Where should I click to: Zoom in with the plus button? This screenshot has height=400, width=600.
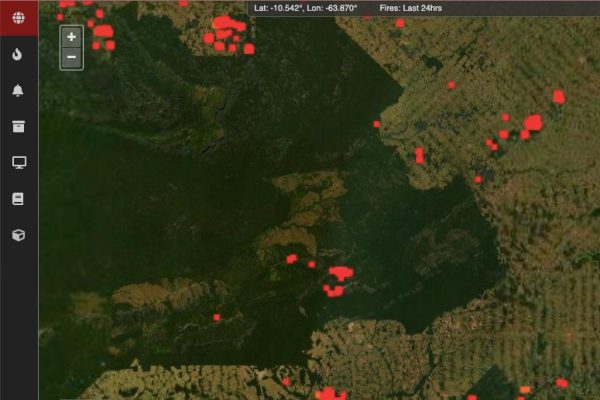tap(72, 37)
